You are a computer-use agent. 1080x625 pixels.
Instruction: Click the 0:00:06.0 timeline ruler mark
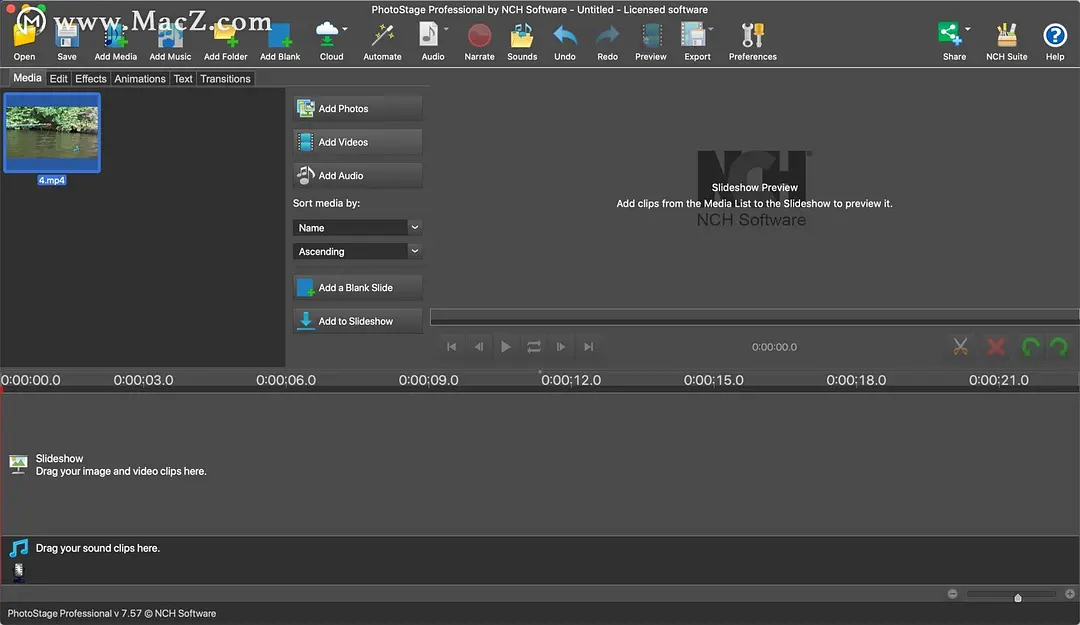286,380
